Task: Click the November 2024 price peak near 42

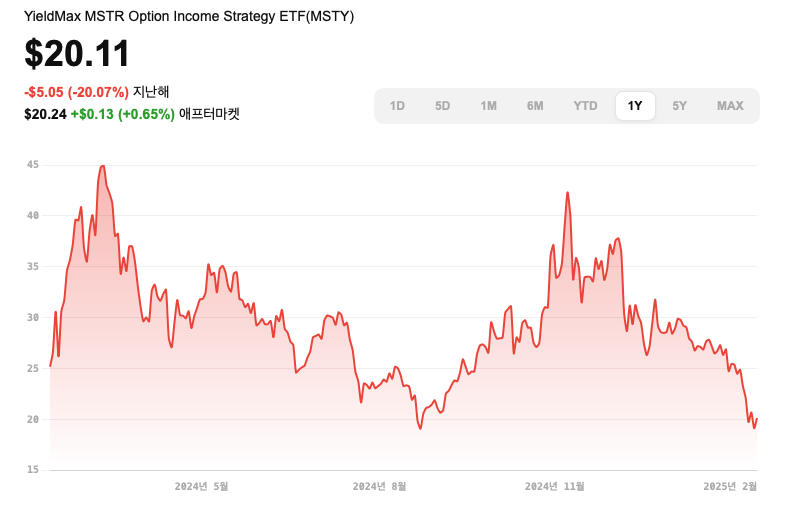Action: click(567, 193)
